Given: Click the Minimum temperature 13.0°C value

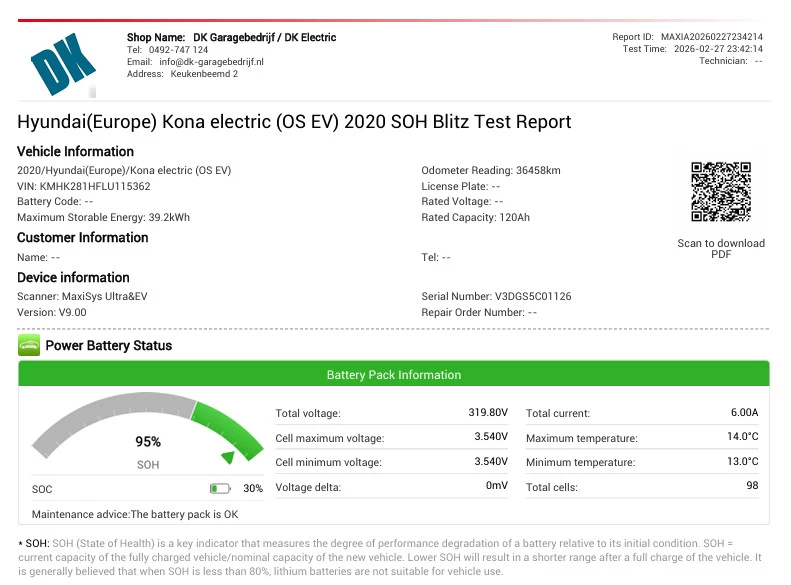Looking at the screenshot, I should [x=743, y=461].
